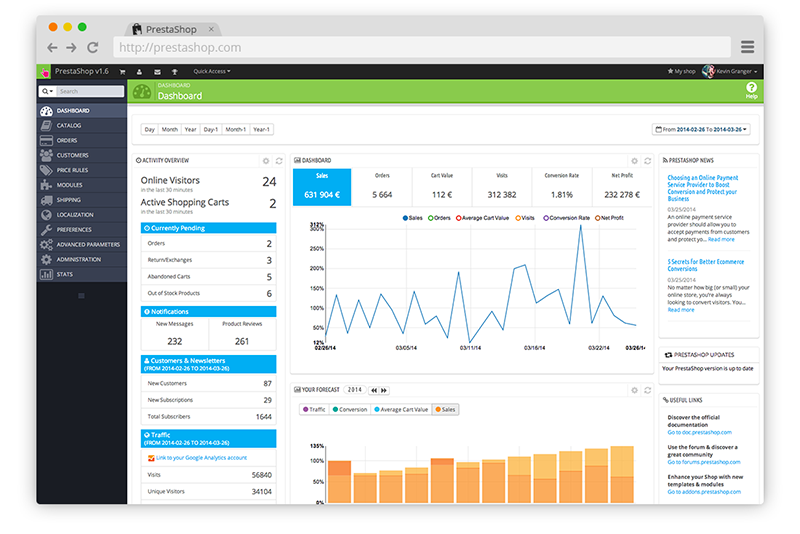Go to previous forecast year
Screen dimensions: 800x534
(374, 390)
